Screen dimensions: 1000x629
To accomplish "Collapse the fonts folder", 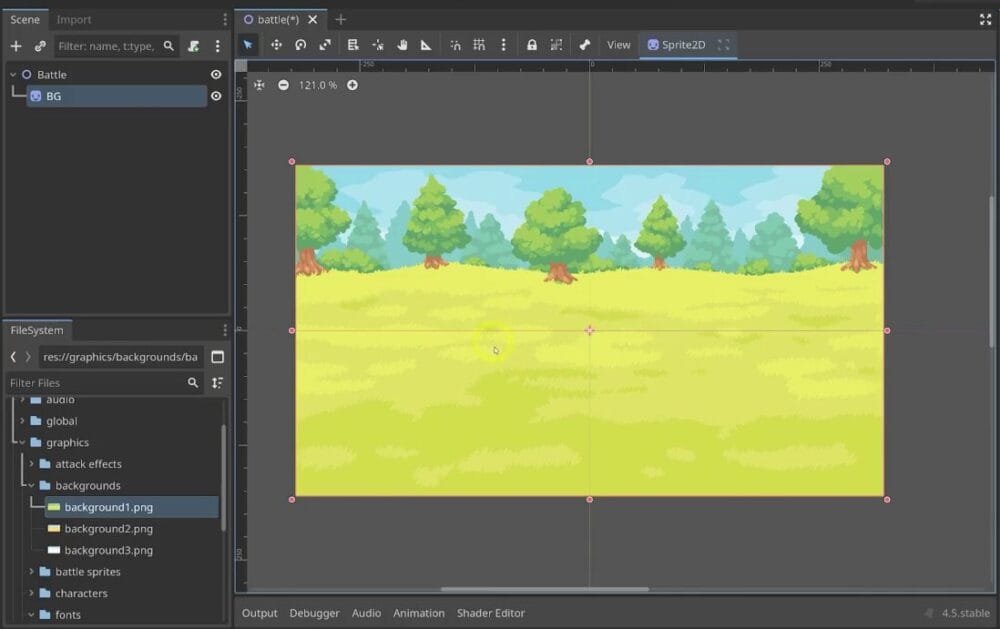I will pos(31,615).
